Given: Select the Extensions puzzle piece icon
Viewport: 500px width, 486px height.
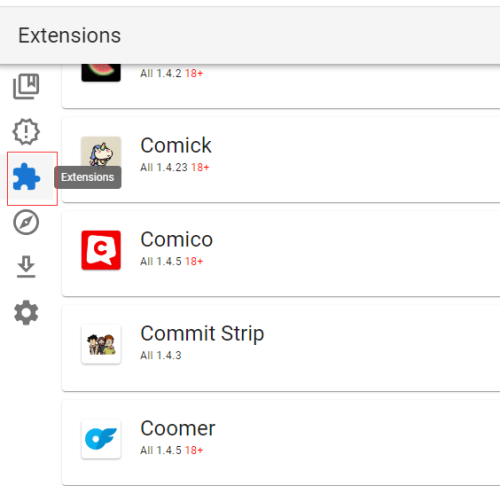Looking at the screenshot, I should point(26,177).
